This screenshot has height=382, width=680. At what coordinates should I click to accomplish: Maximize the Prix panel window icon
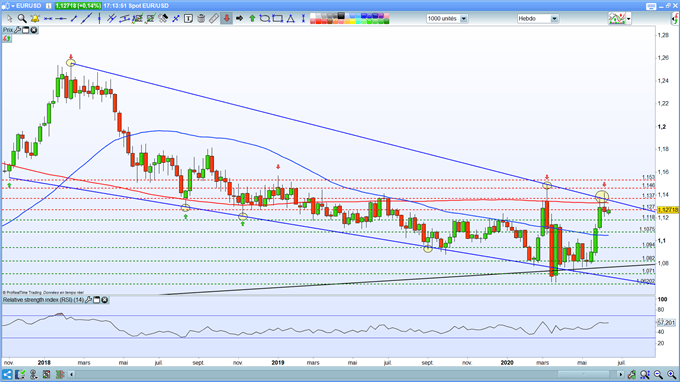[x=26, y=30]
